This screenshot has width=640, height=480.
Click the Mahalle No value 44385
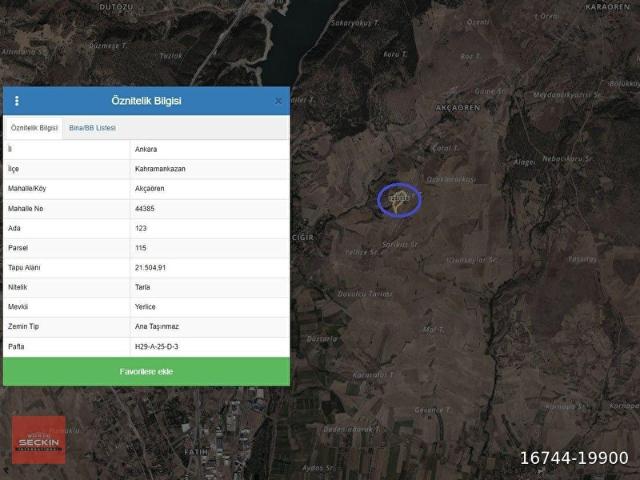pyautogui.click(x=145, y=208)
